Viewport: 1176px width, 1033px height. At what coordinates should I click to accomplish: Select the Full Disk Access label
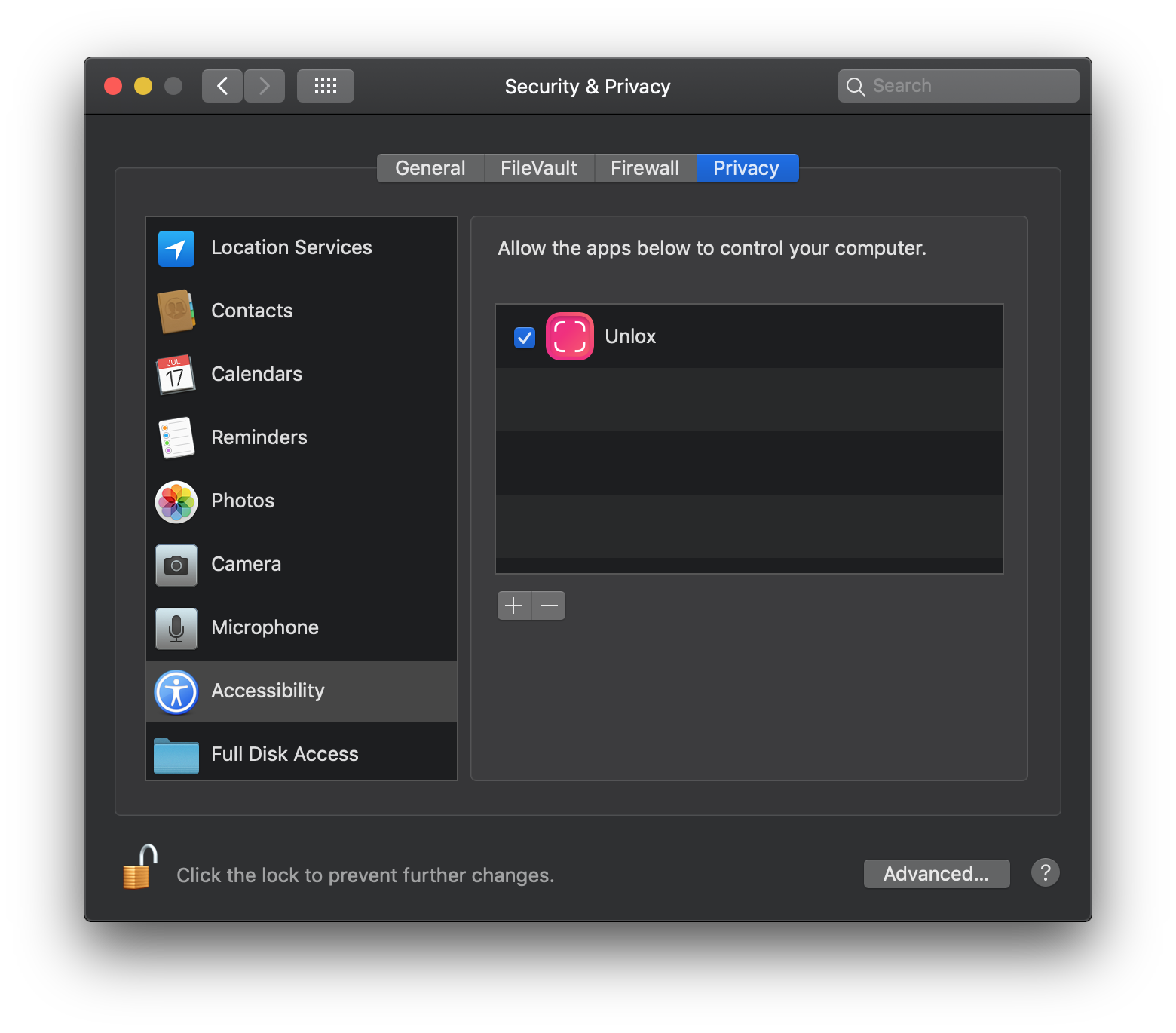click(x=285, y=754)
